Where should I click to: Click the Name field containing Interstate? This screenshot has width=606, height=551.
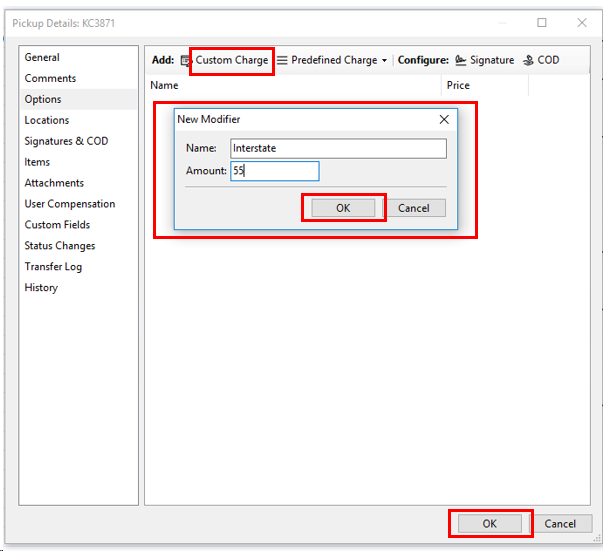point(338,148)
